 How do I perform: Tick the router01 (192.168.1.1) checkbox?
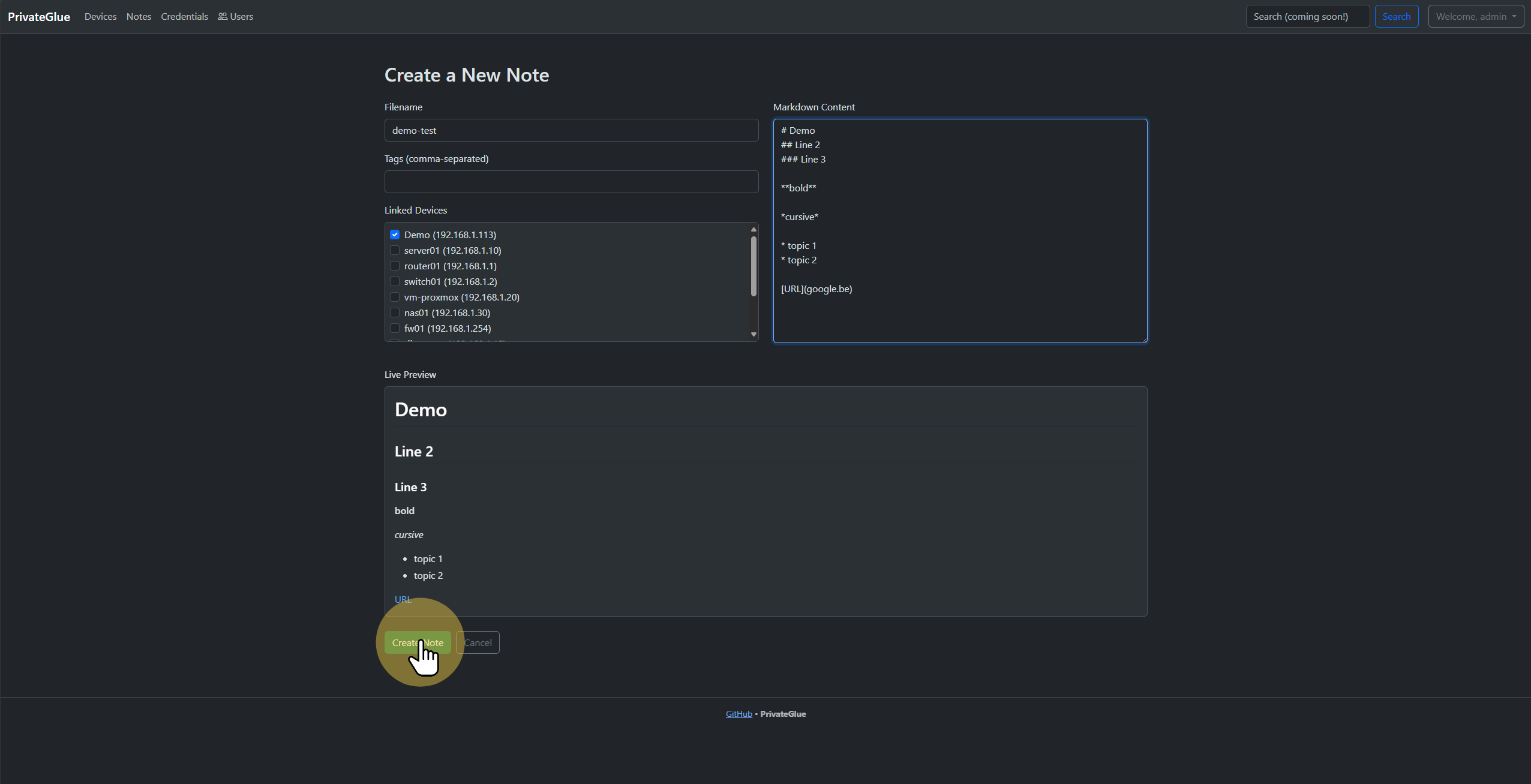coord(395,266)
